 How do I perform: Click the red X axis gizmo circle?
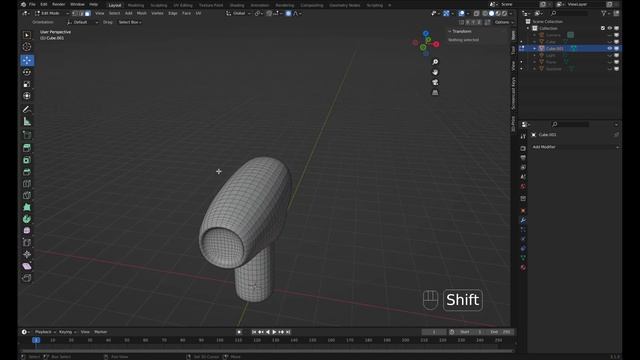tap(436, 44)
